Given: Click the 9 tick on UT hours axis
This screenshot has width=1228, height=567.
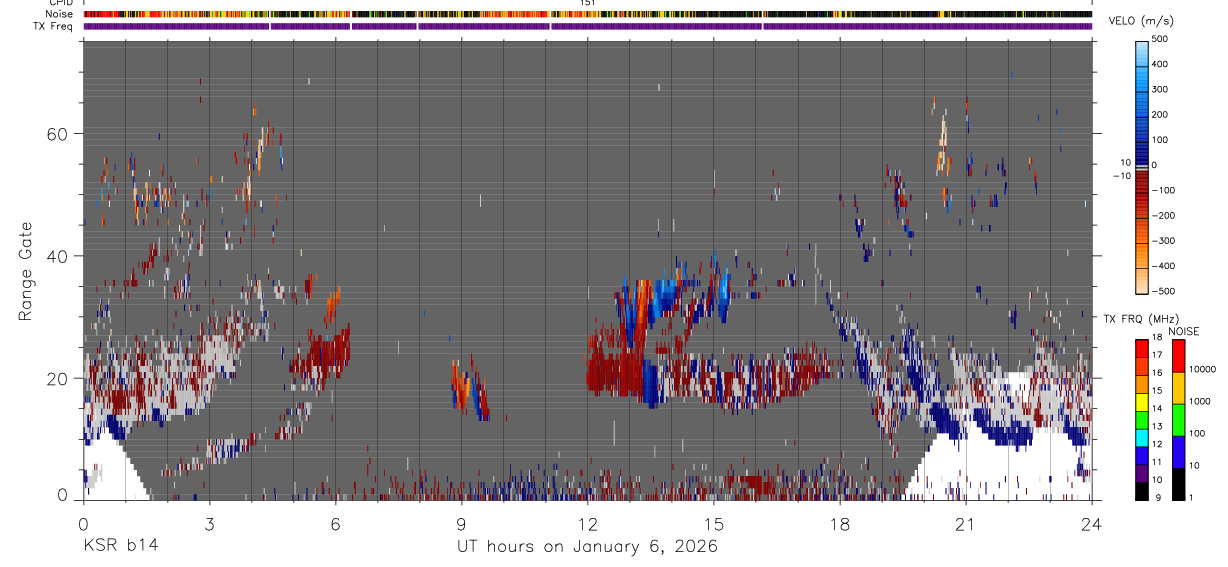Looking at the screenshot, I should 461,523.
